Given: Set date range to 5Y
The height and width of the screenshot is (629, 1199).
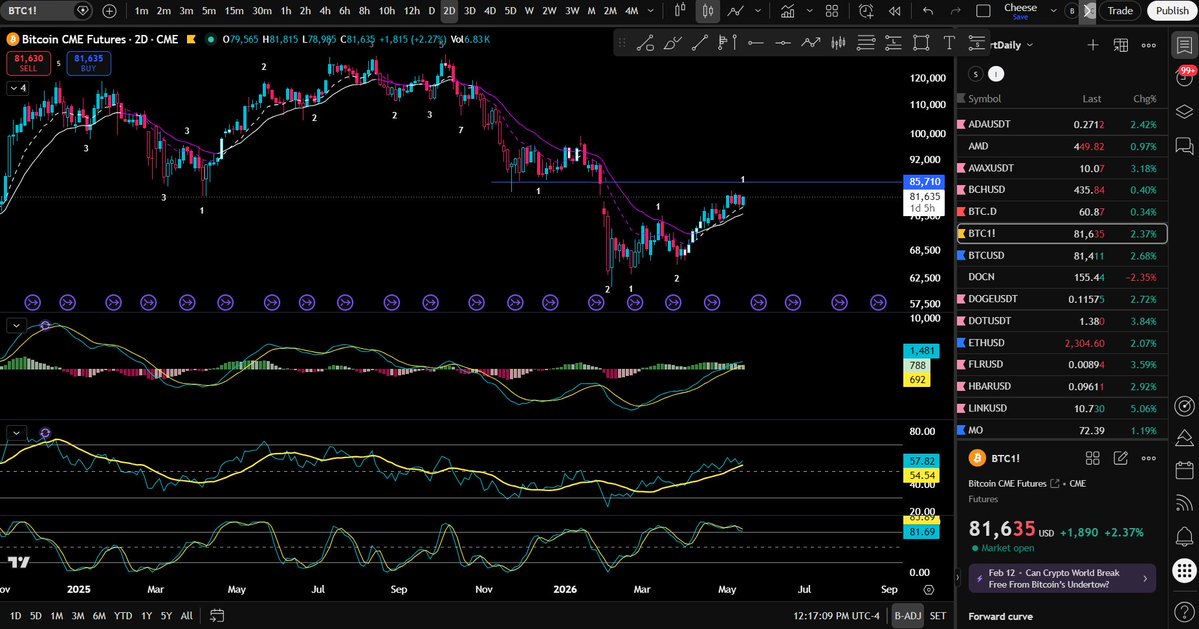Looking at the screenshot, I should [166, 615].
